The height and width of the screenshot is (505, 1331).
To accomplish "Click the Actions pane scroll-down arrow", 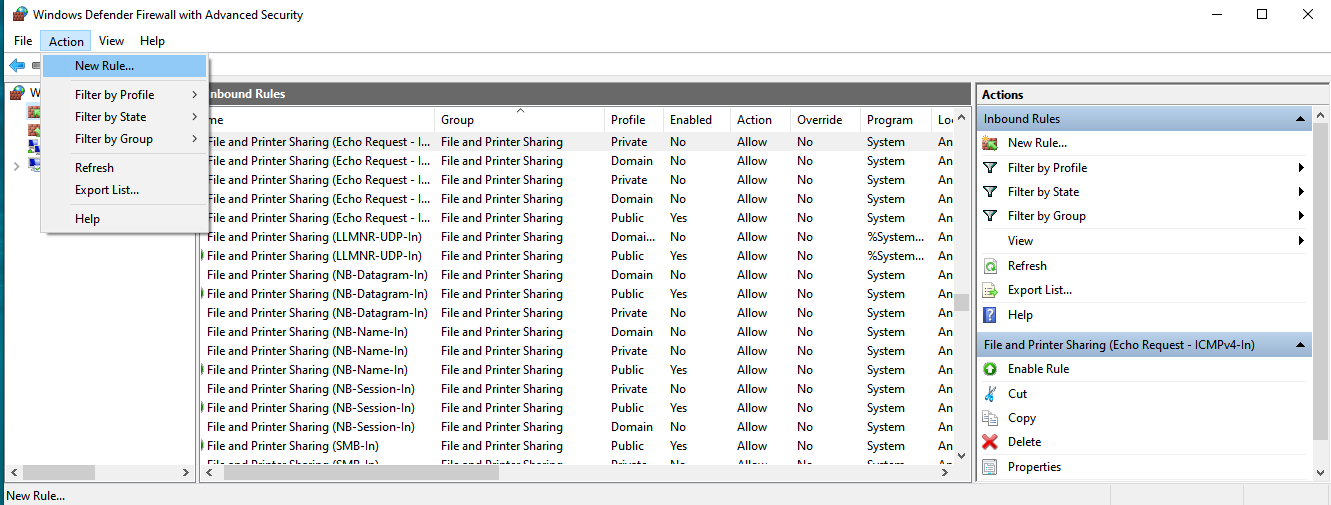I will click(x=1320, y=473).
